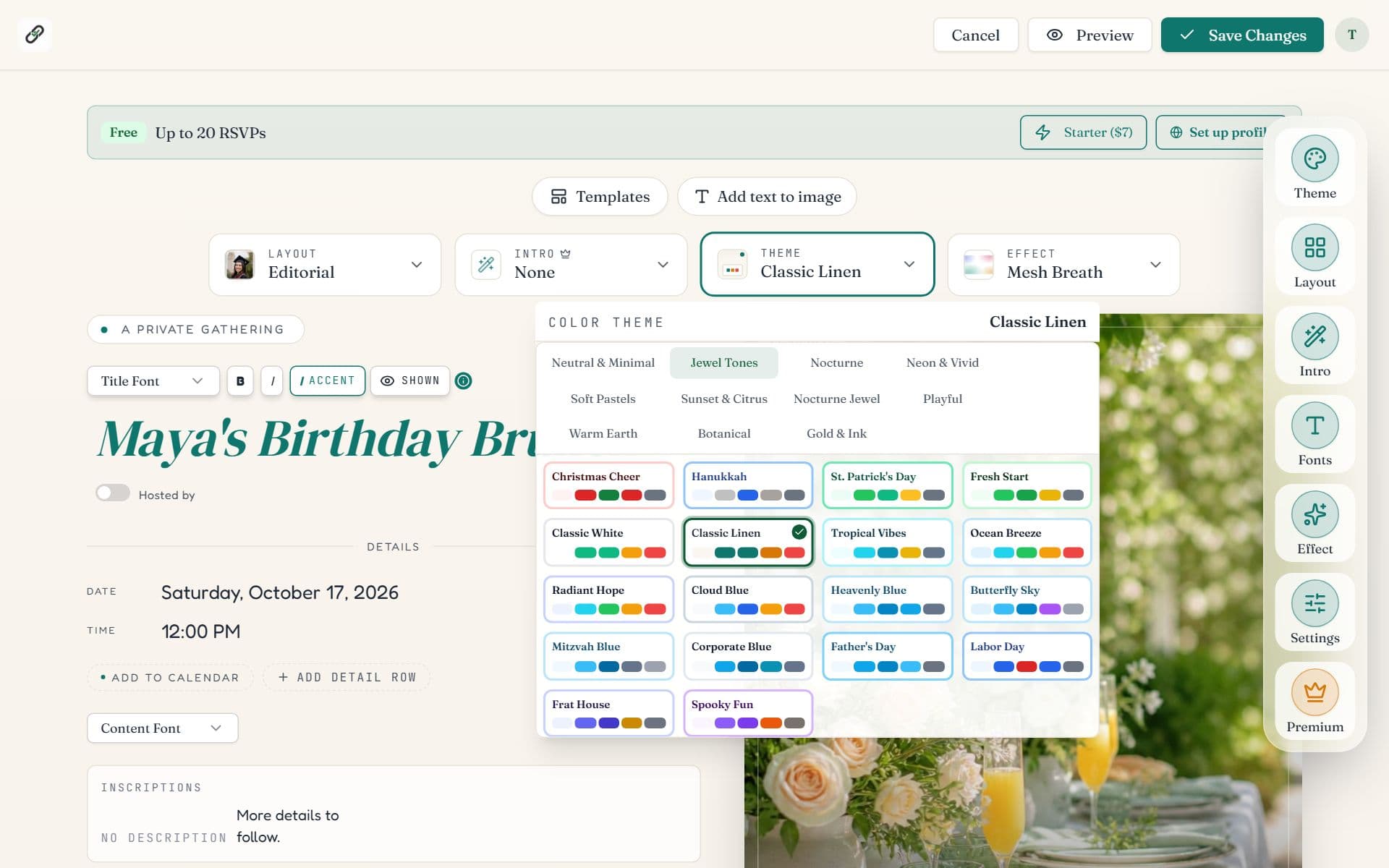
Task: Open the Intro magic wand sidebar icon
Action: 1314,345
